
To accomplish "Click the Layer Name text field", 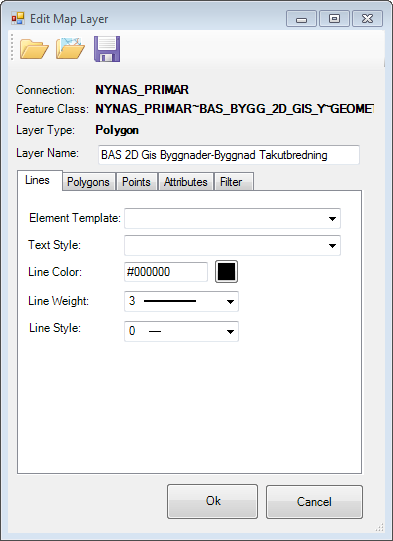I will pos(229,155).
